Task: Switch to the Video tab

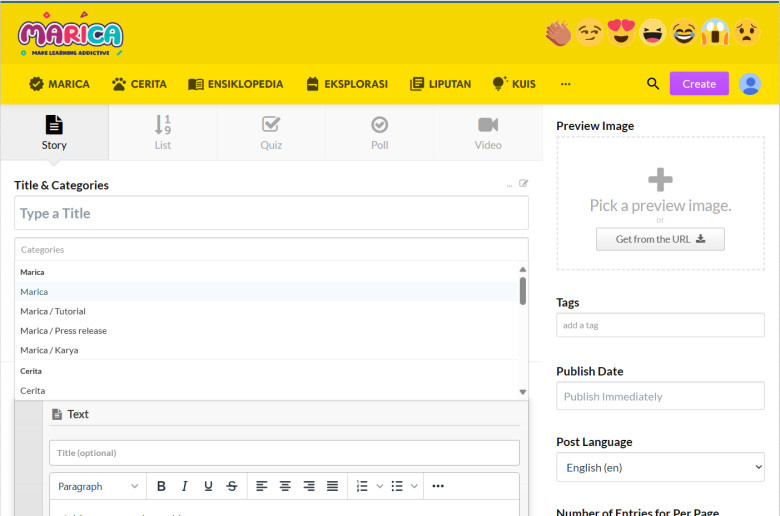Action: [x=488, y=132]
